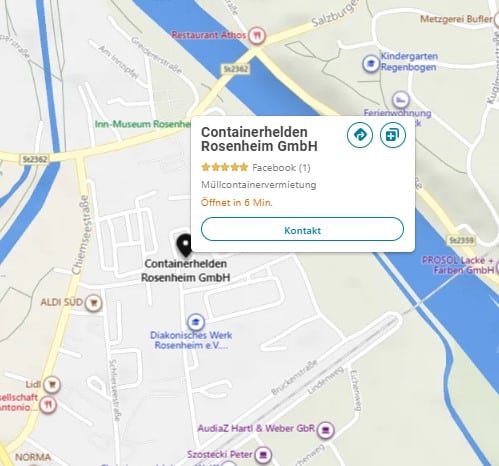This screenshot has height=466, width=499.
Task: Open directions with the route arrow icon
Action: click(360, 135)
